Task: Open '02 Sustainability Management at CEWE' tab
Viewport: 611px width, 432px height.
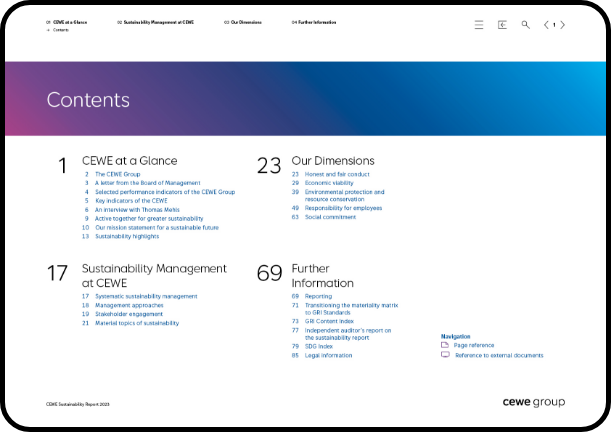Action: (155, 22)
